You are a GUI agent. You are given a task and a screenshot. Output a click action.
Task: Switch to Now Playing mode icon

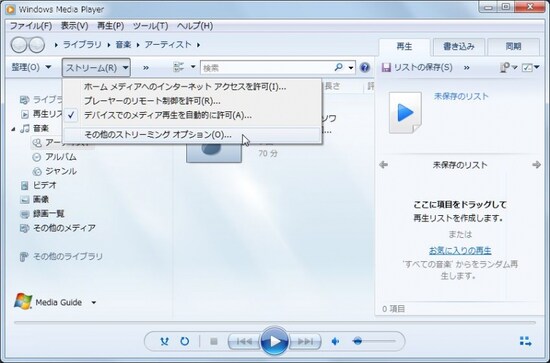point(525,341)
